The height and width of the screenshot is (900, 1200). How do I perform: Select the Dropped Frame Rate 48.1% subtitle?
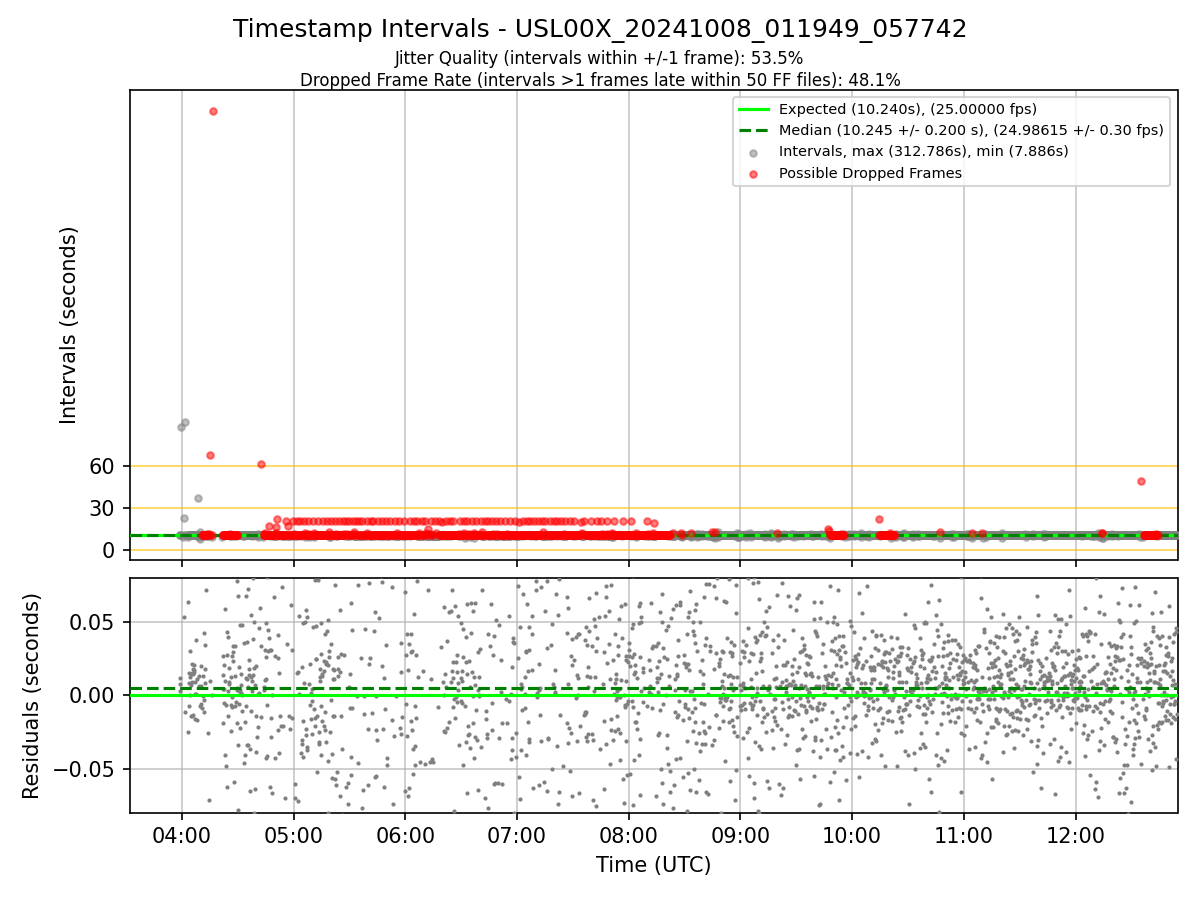point(600,80)
